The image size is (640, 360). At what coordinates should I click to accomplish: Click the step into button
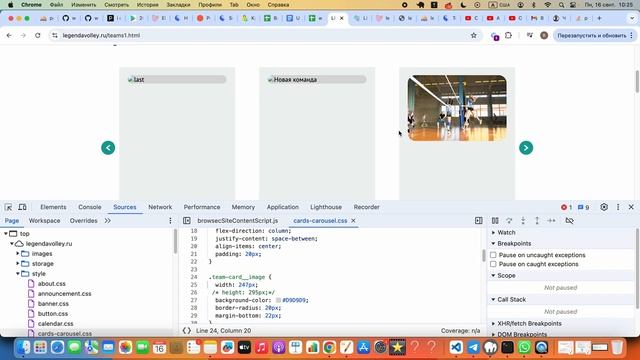click(x=523, y=221)
